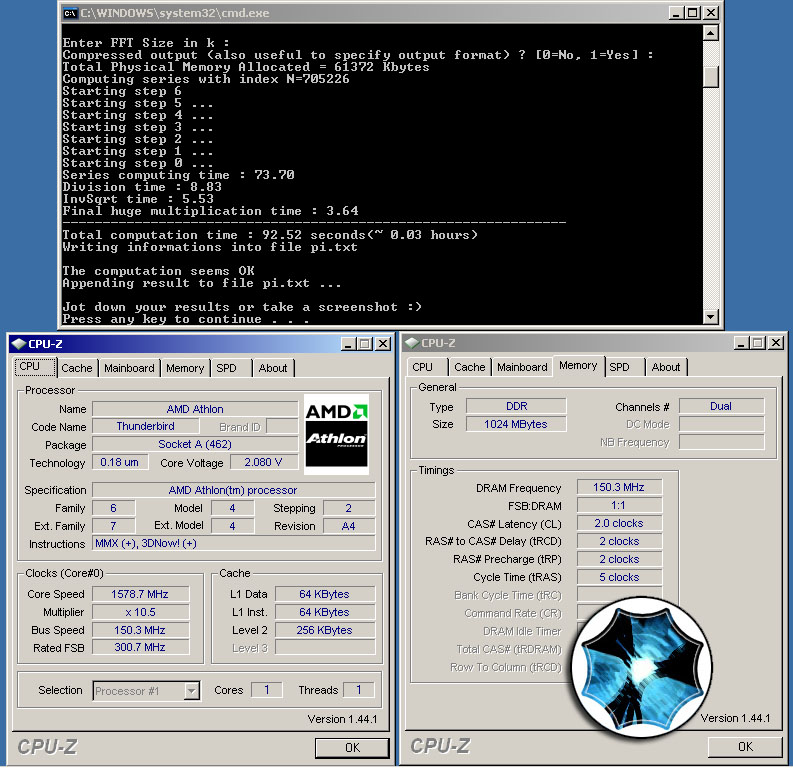Click OK button in left CPU-Z window
This screenshot has width=793, height=768.
click(x=352, y=747)
